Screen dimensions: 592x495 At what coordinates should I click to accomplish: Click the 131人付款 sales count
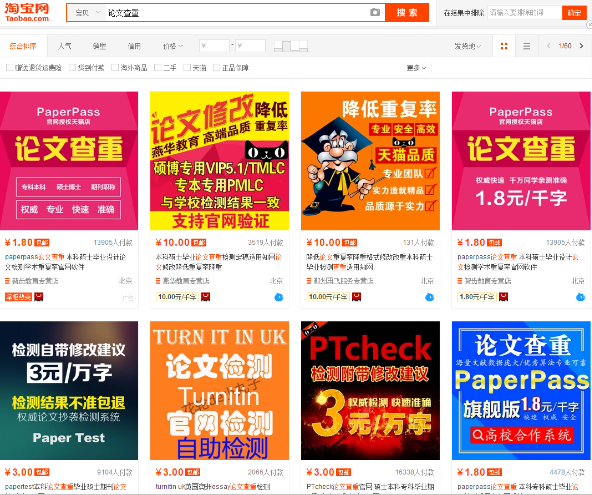click(418, 243)
